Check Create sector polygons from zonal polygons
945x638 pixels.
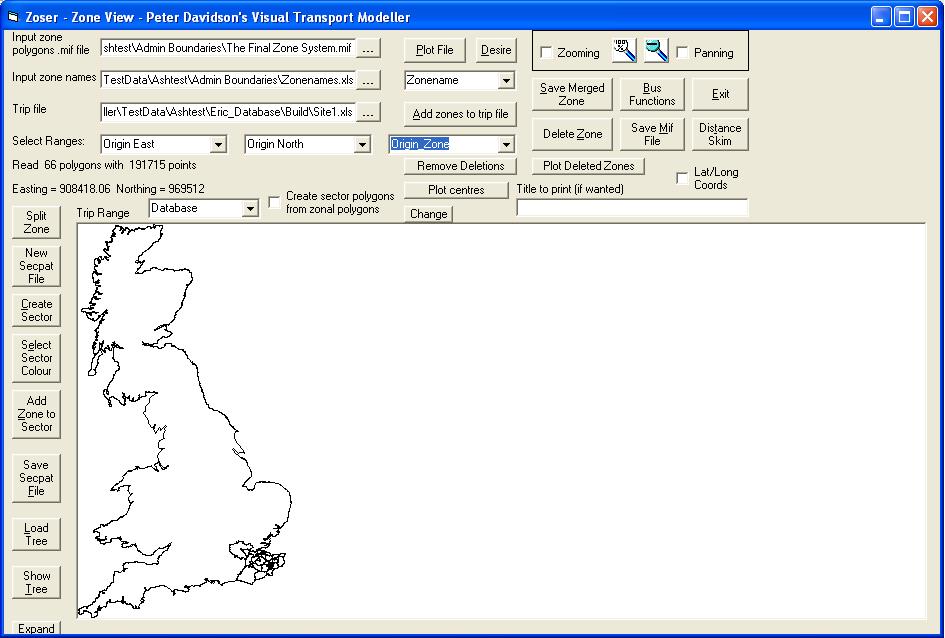[x=274, y=202]
